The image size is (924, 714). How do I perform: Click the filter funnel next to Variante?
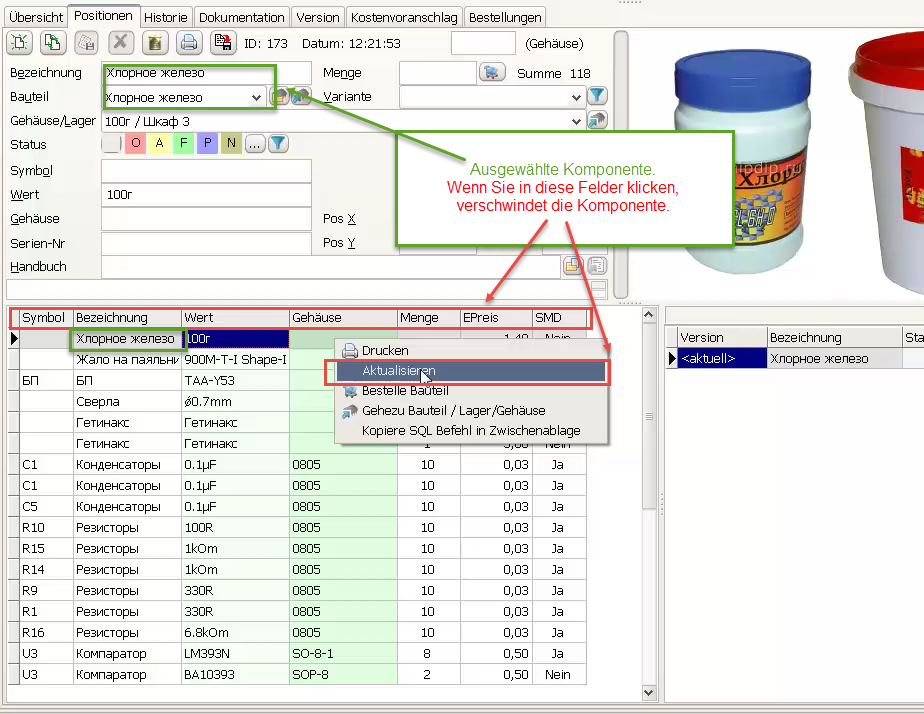(597, 96)
